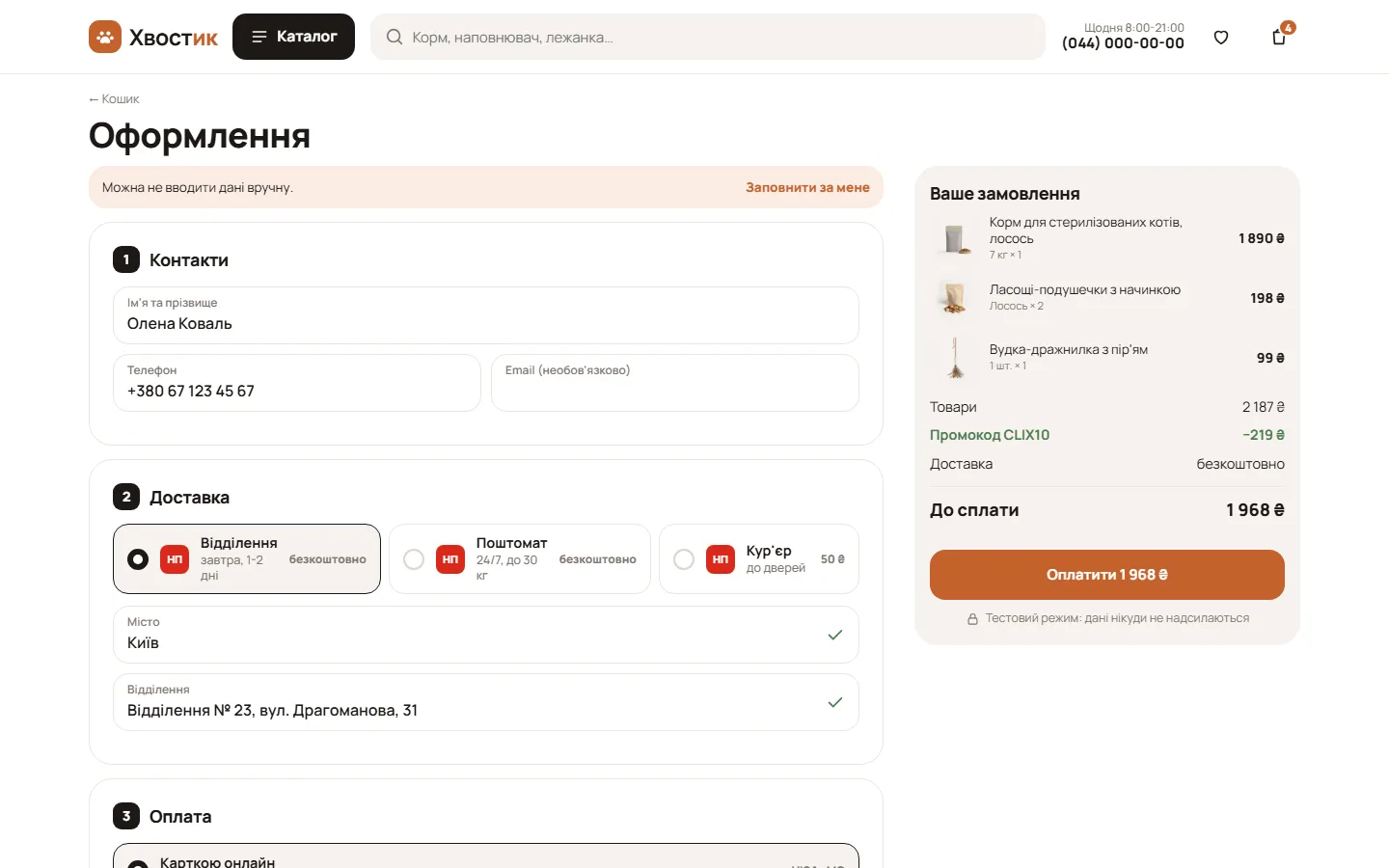1389x868 pixels.
Task: Click the lock icon near test mode note
Action: pyautogui.click(x=972, y=619)
